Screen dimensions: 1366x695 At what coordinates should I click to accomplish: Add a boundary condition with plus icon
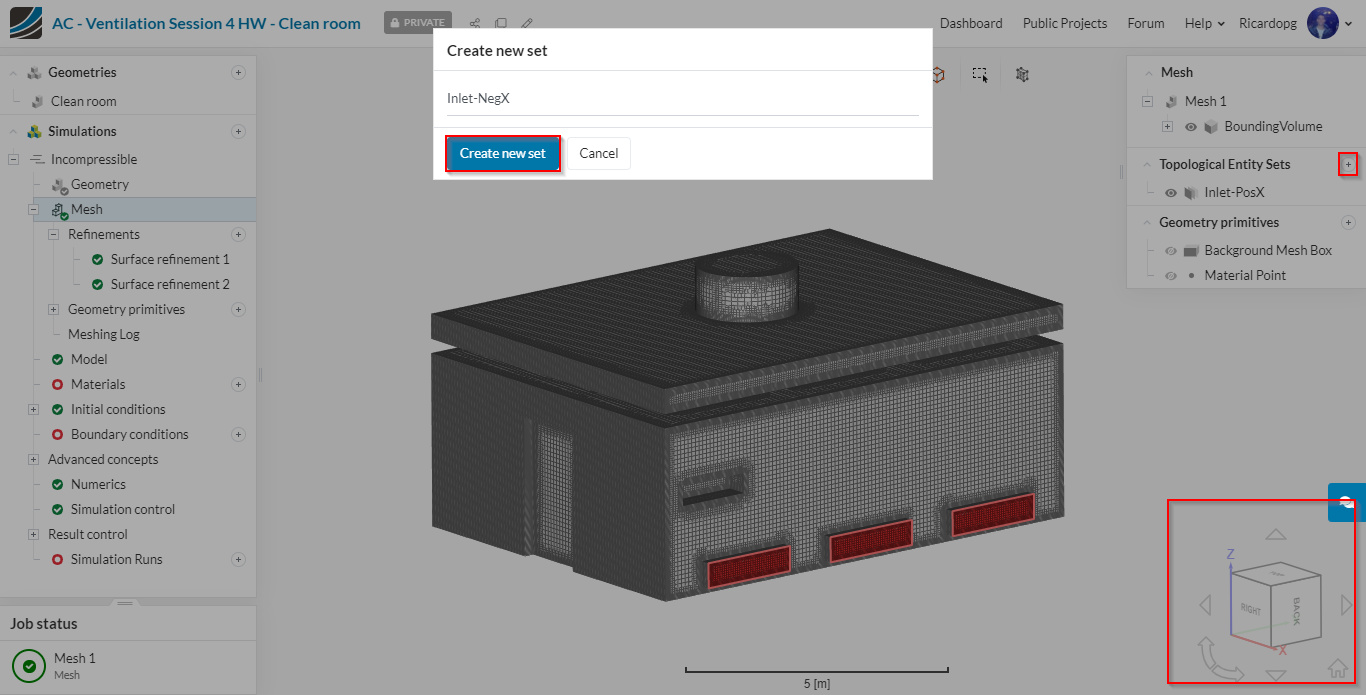pos(238,434)
